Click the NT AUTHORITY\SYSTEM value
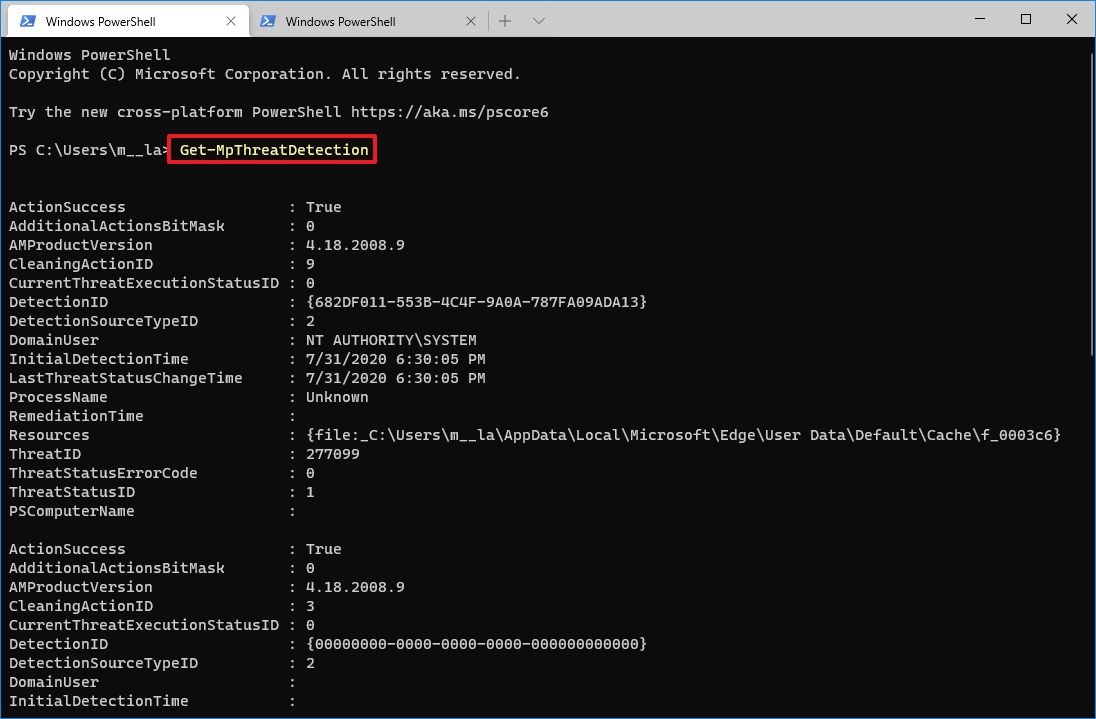The image size is (1096, 719). (391, 340)
